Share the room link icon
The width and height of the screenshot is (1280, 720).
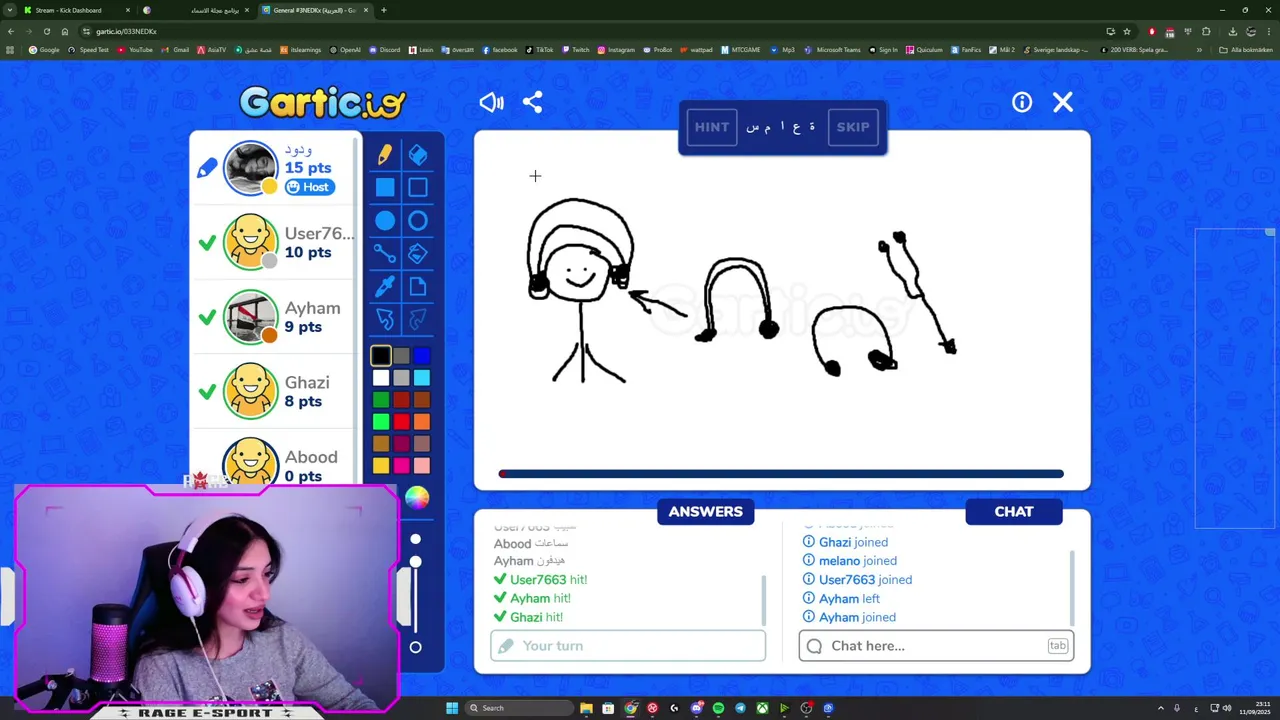coord(533,102)
